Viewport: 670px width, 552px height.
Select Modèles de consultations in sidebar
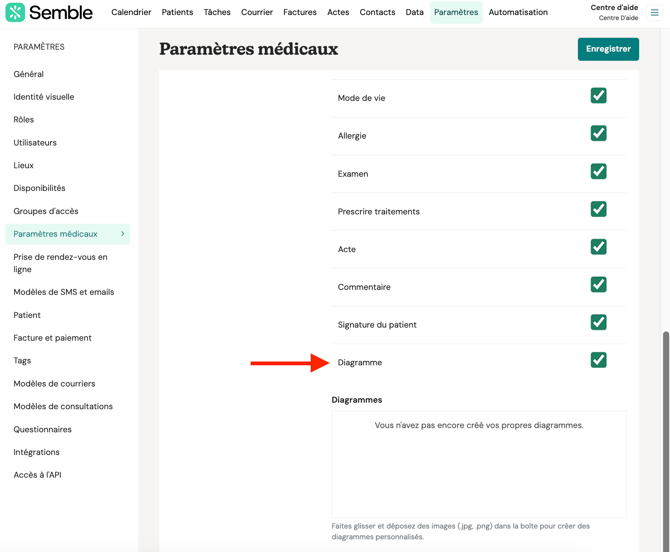pyautogui.click(x=63, y=407)
